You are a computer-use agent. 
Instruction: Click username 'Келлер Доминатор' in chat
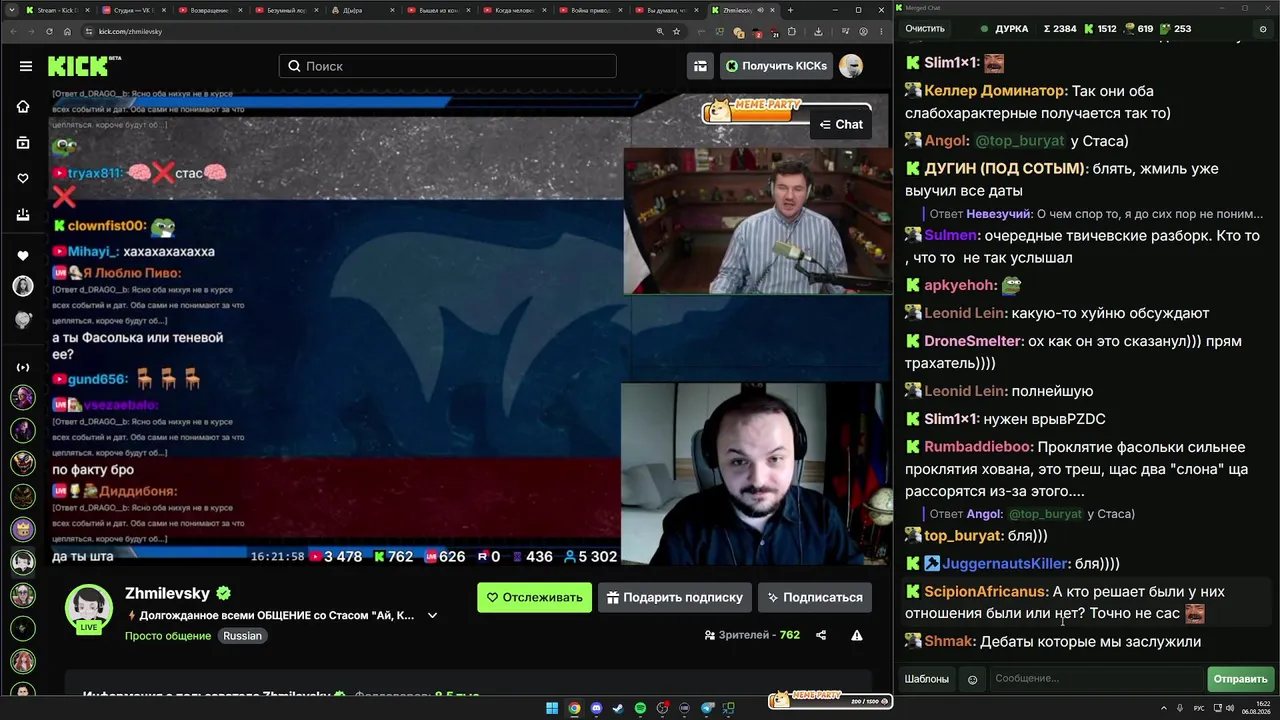[x=995, y=91]
